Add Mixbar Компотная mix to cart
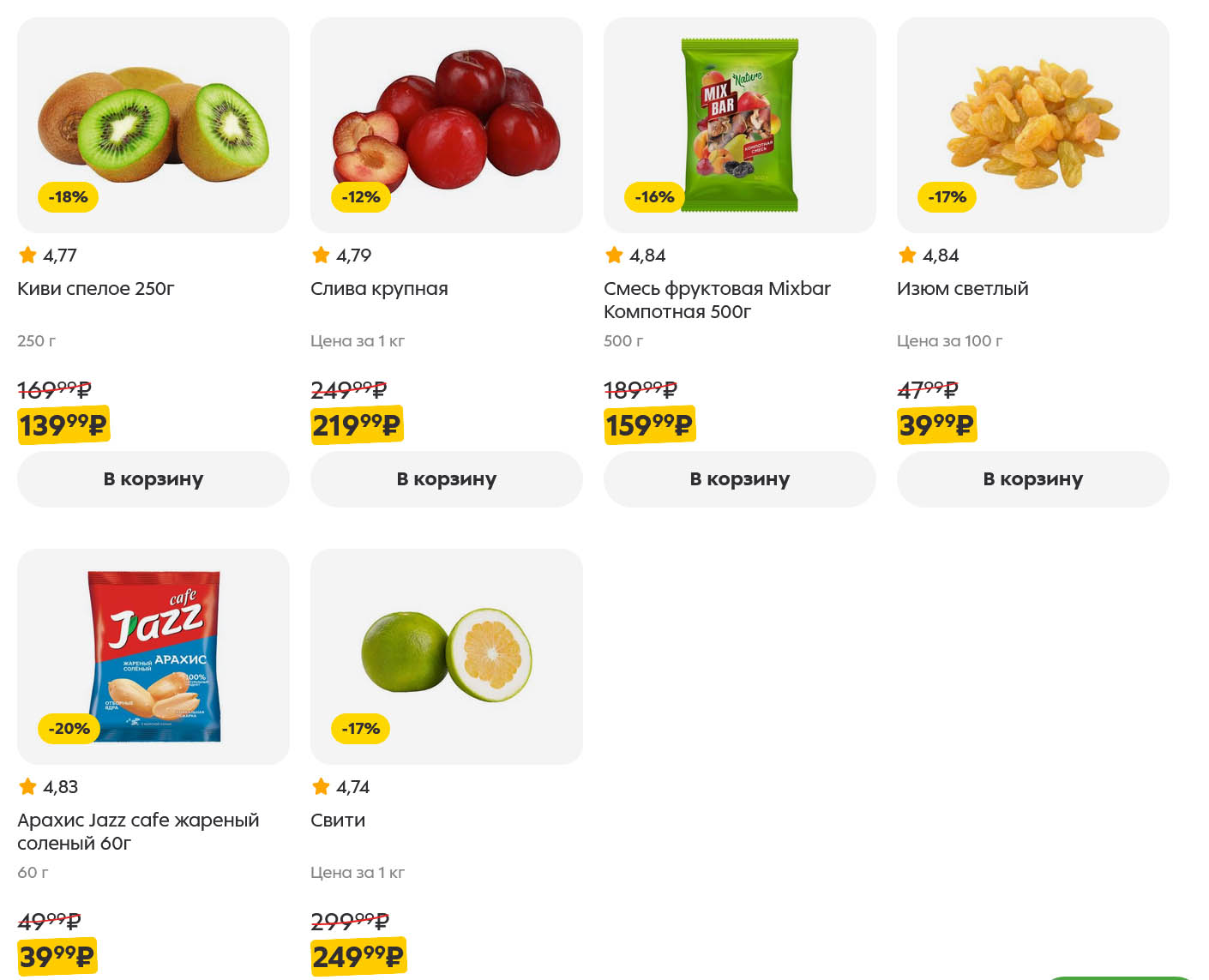The height and width of the screenshot is (980, 1209). click(x=740, y=479)
